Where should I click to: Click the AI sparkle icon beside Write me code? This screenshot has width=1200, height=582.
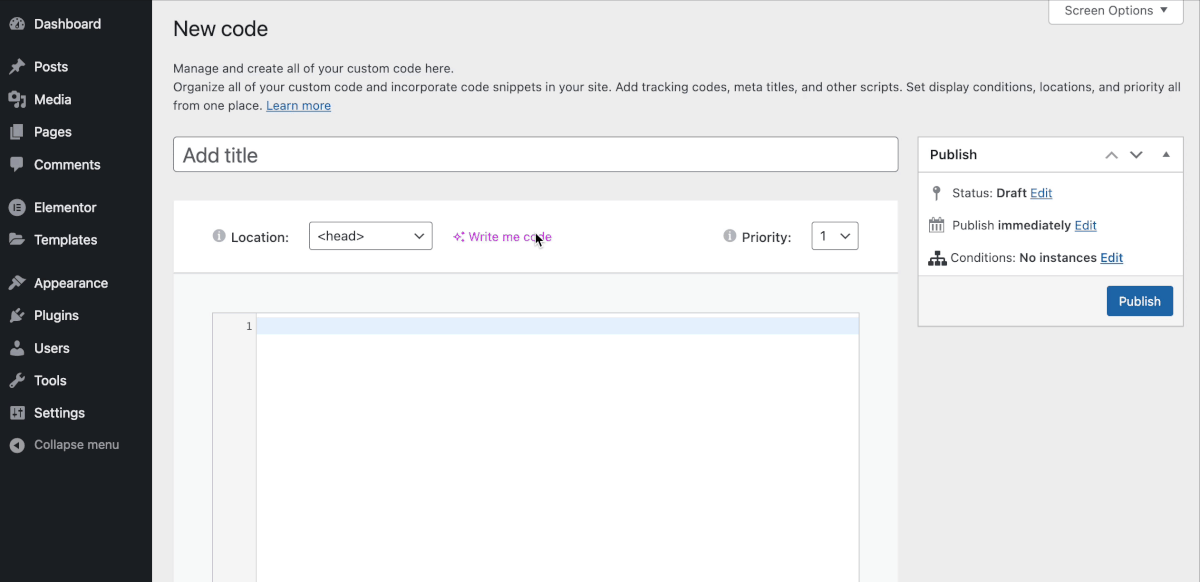point(459,236)
